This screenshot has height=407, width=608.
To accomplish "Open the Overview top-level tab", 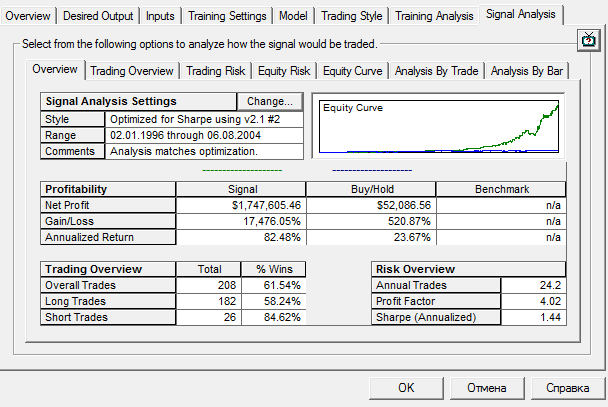I will 28,16.
